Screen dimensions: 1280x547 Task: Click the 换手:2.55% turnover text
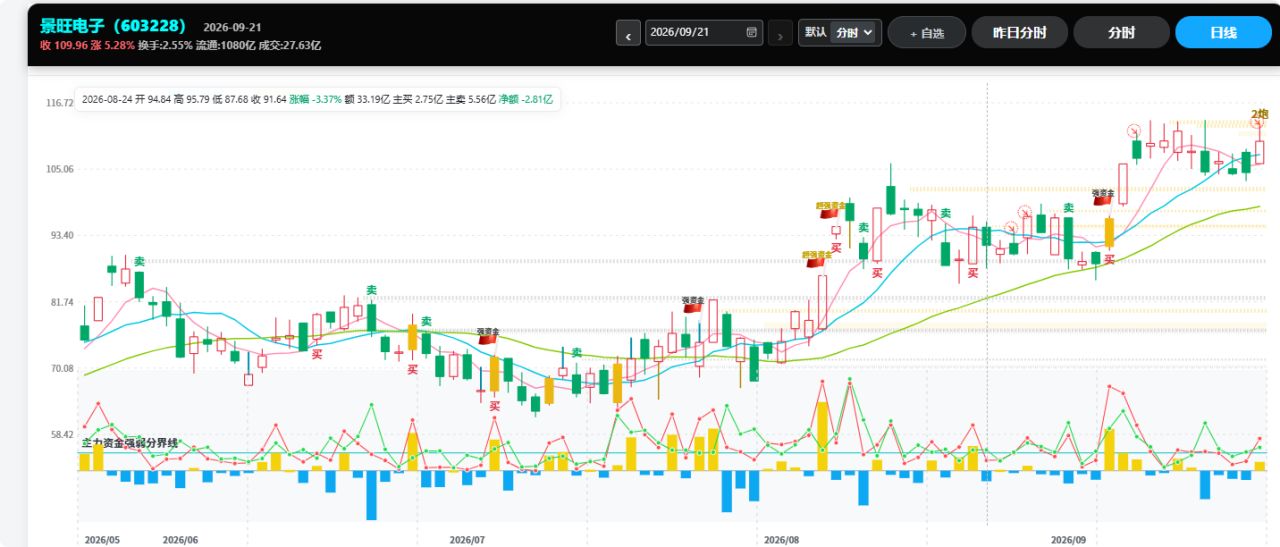click(167, 45)
